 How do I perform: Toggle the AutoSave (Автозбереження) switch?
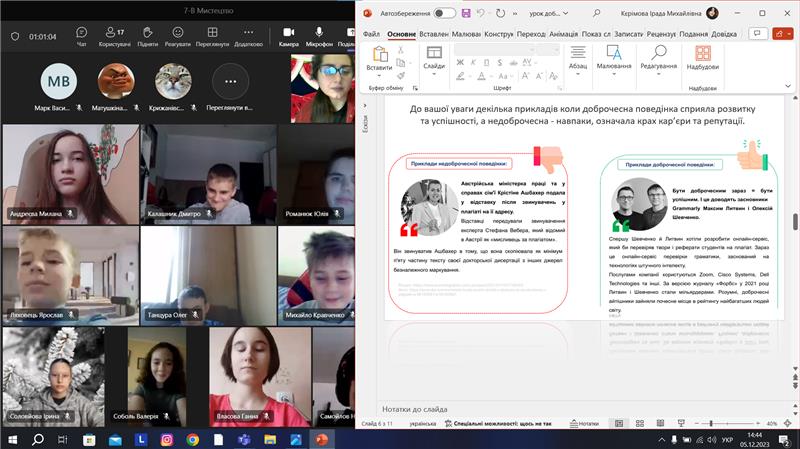pyautogui.click(x=444, y=13)
